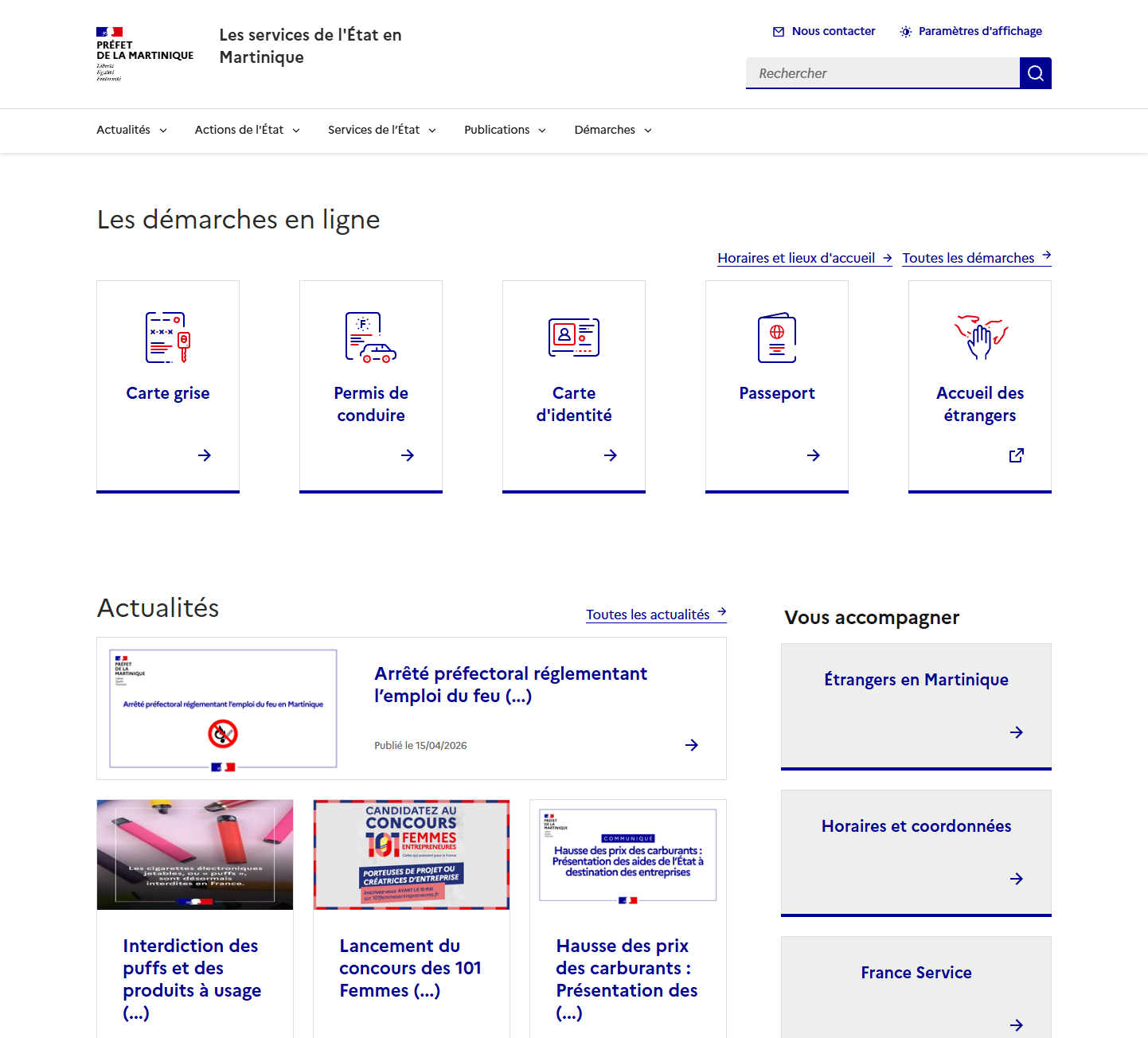
Task: Open the Démarches menu item
Action: click(613, 130)
